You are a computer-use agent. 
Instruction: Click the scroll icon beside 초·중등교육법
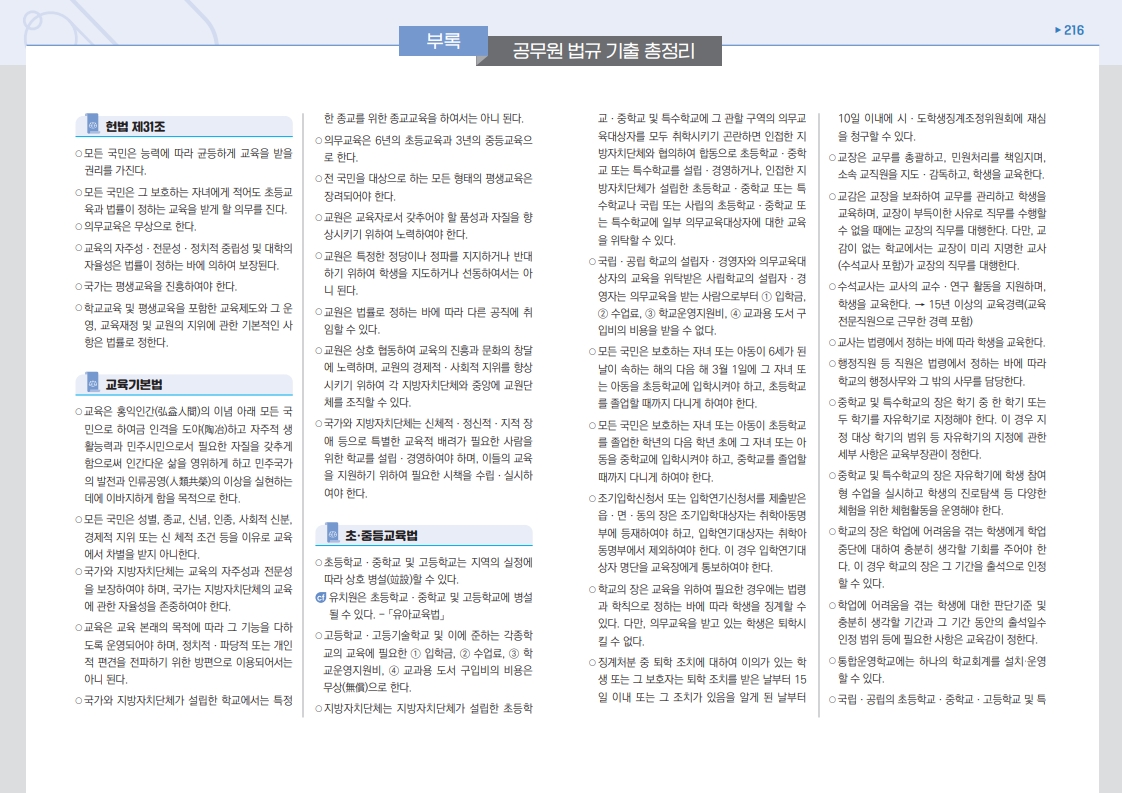pos(330,535)
